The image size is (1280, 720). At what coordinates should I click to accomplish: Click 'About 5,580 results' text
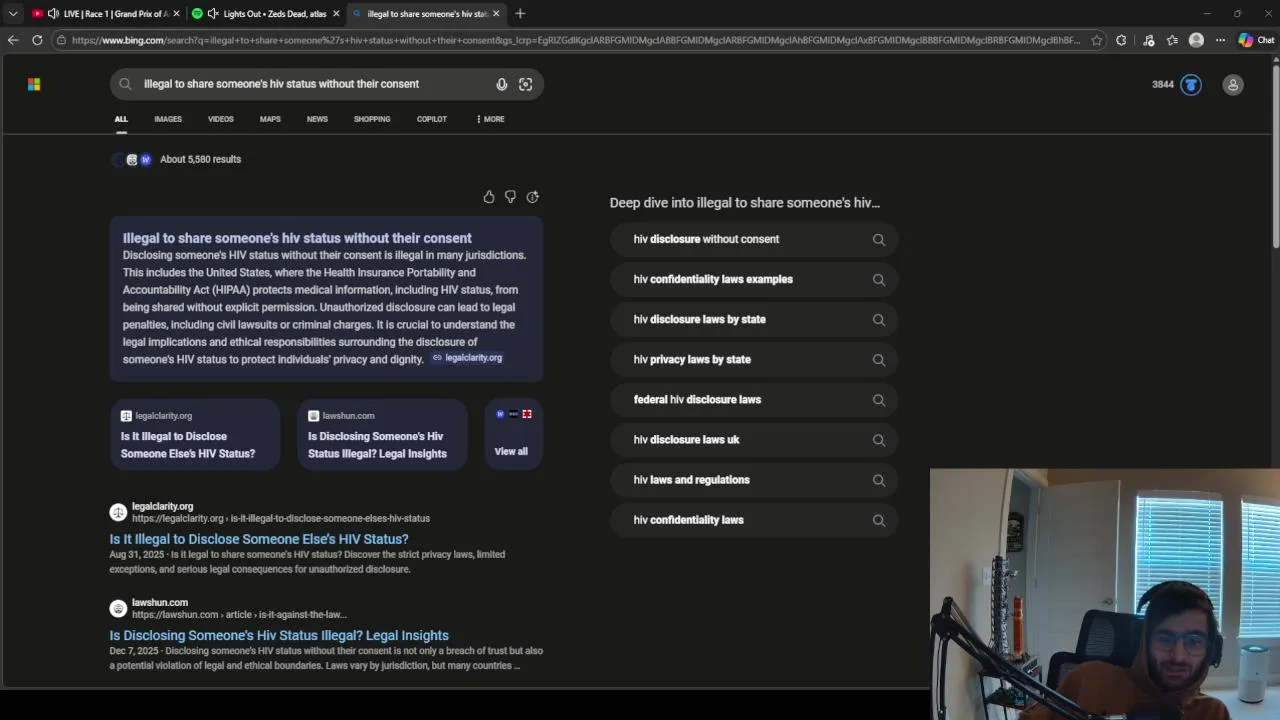point(200,159)
